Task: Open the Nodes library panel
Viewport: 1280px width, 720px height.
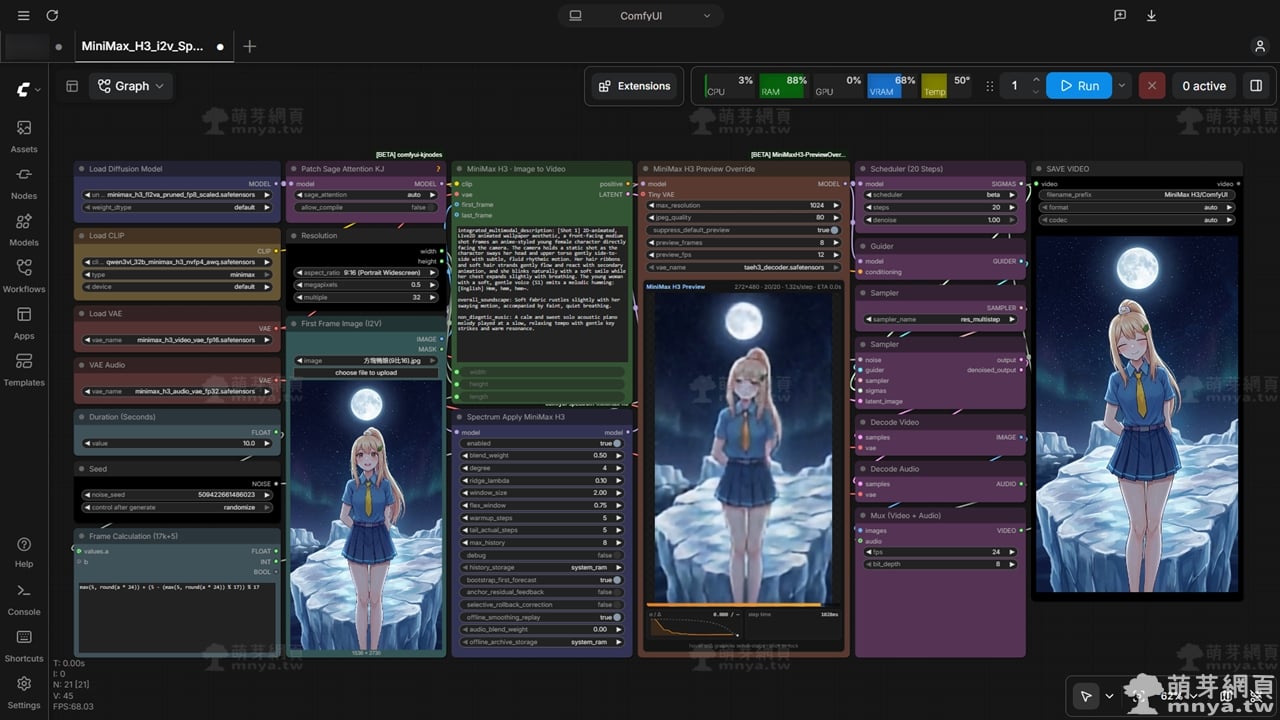Action: pos(24,182)
